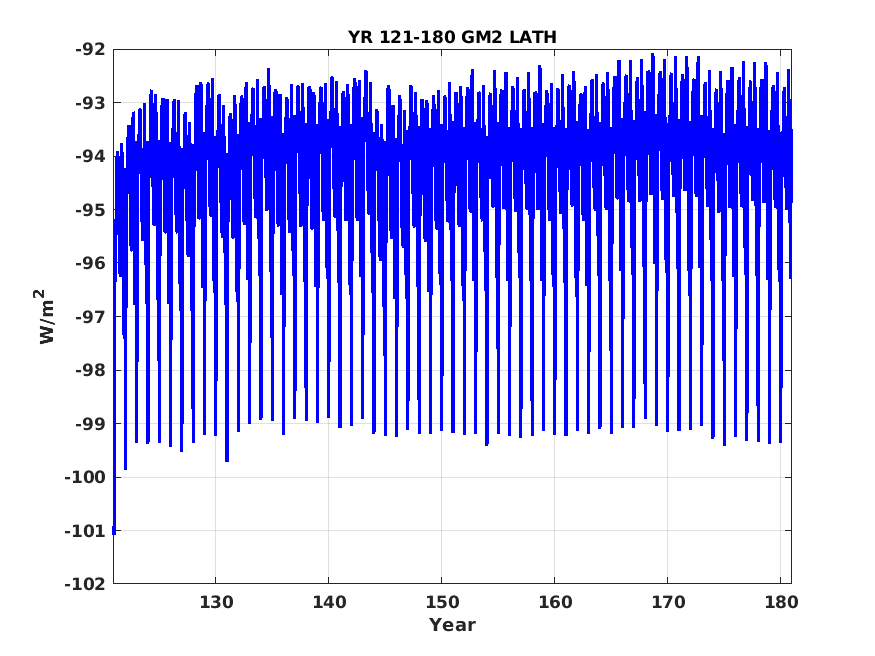Screen dimensions: 875x656
Task: Click the x-axis tick label '160'
Action: 555,602
